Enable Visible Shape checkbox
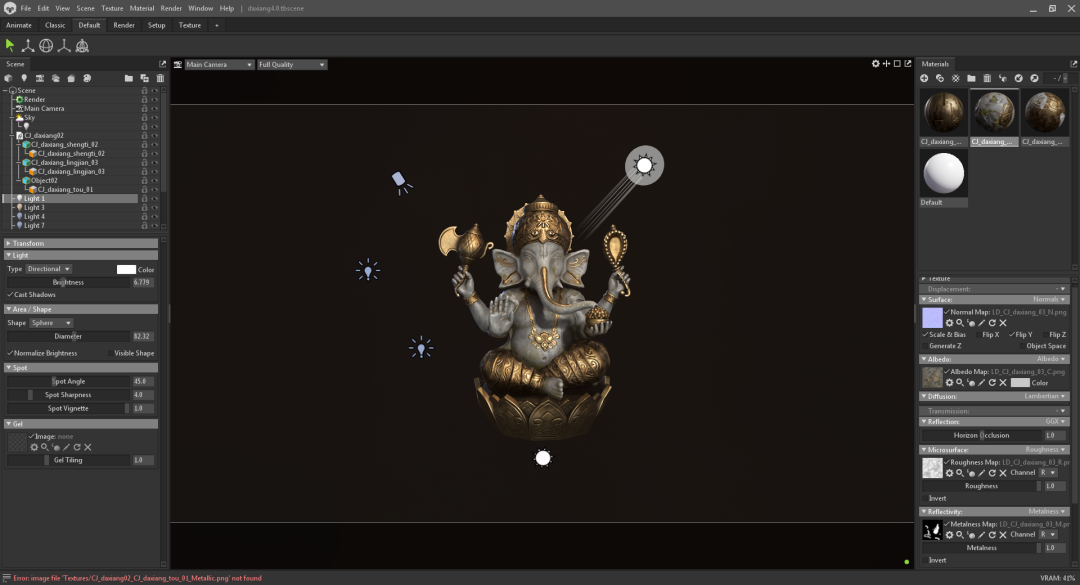Image resolution: width=1080 pixels, height=585 pixels. click(x=110, y=353)
